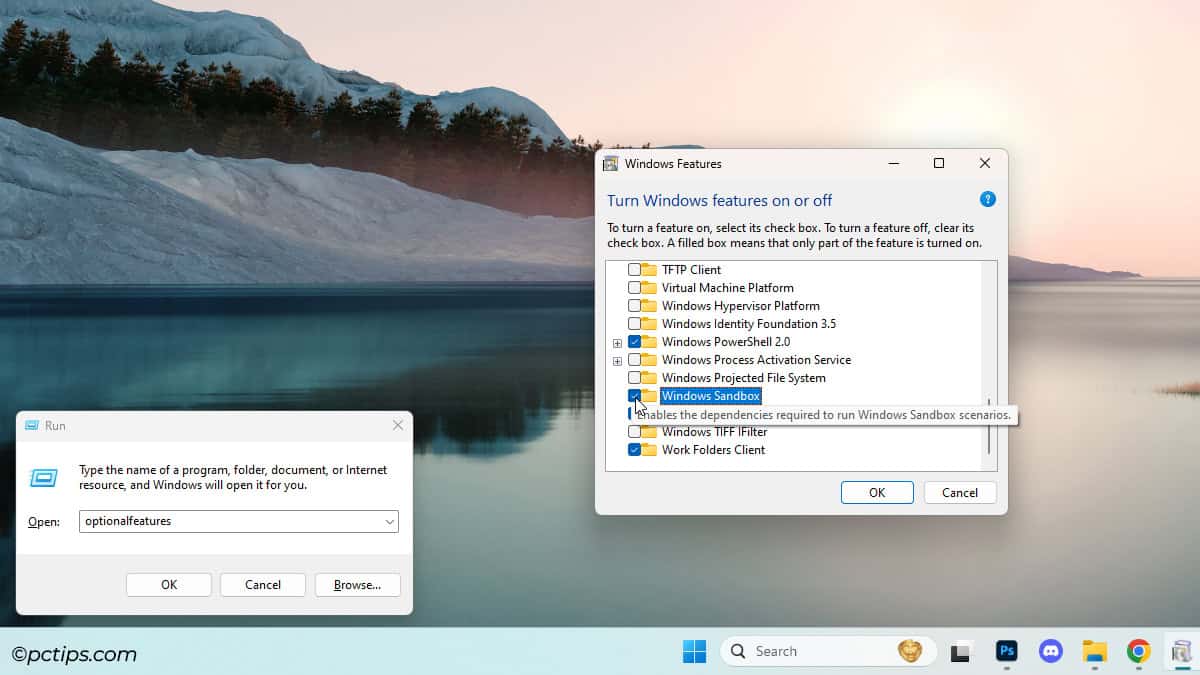Screen dimensions: 1200x675
Task: Open File Explorer from the taskbar
Action: click(x=1095, y=652)
